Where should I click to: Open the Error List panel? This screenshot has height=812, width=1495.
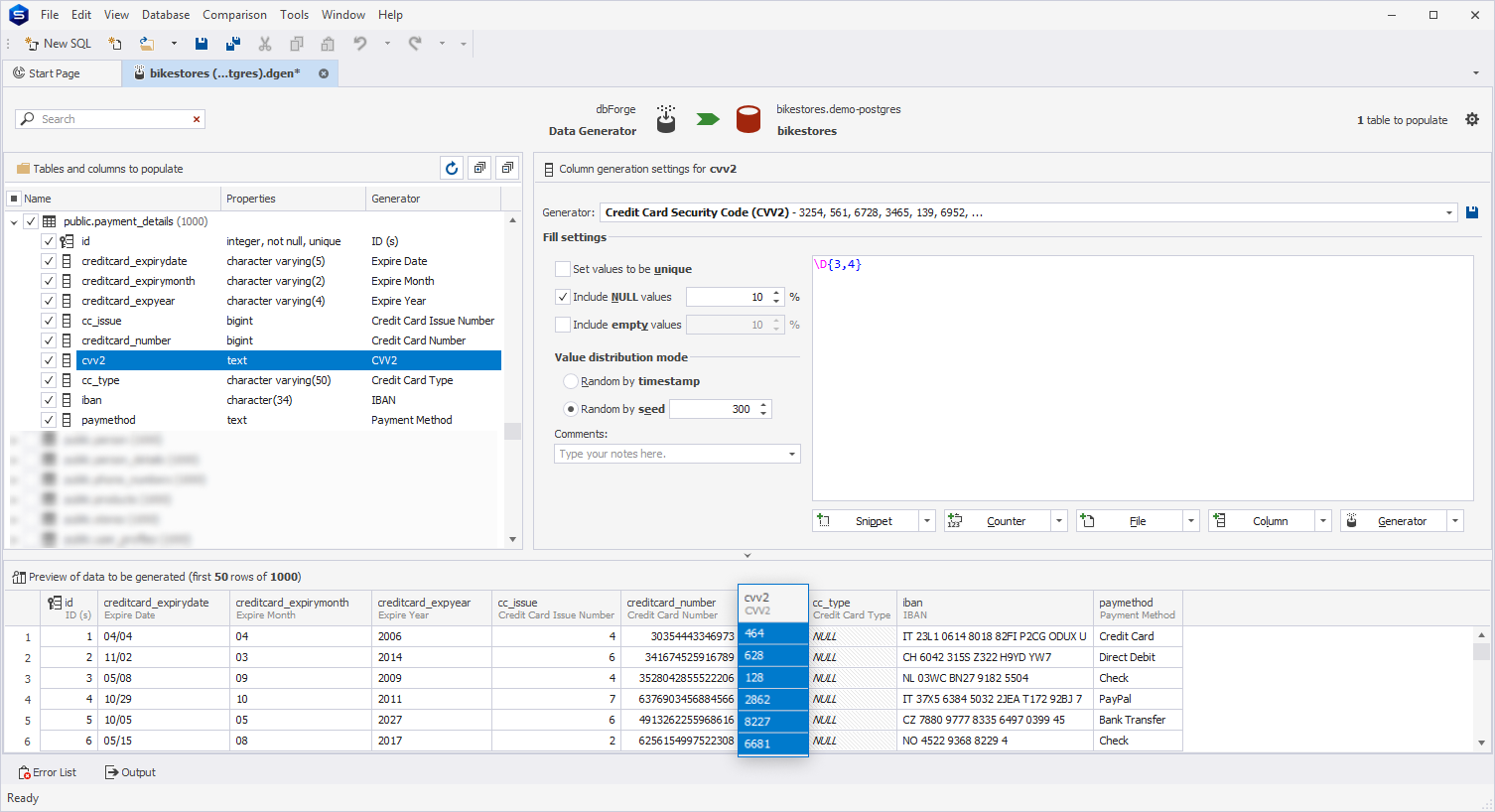point(47,772)
